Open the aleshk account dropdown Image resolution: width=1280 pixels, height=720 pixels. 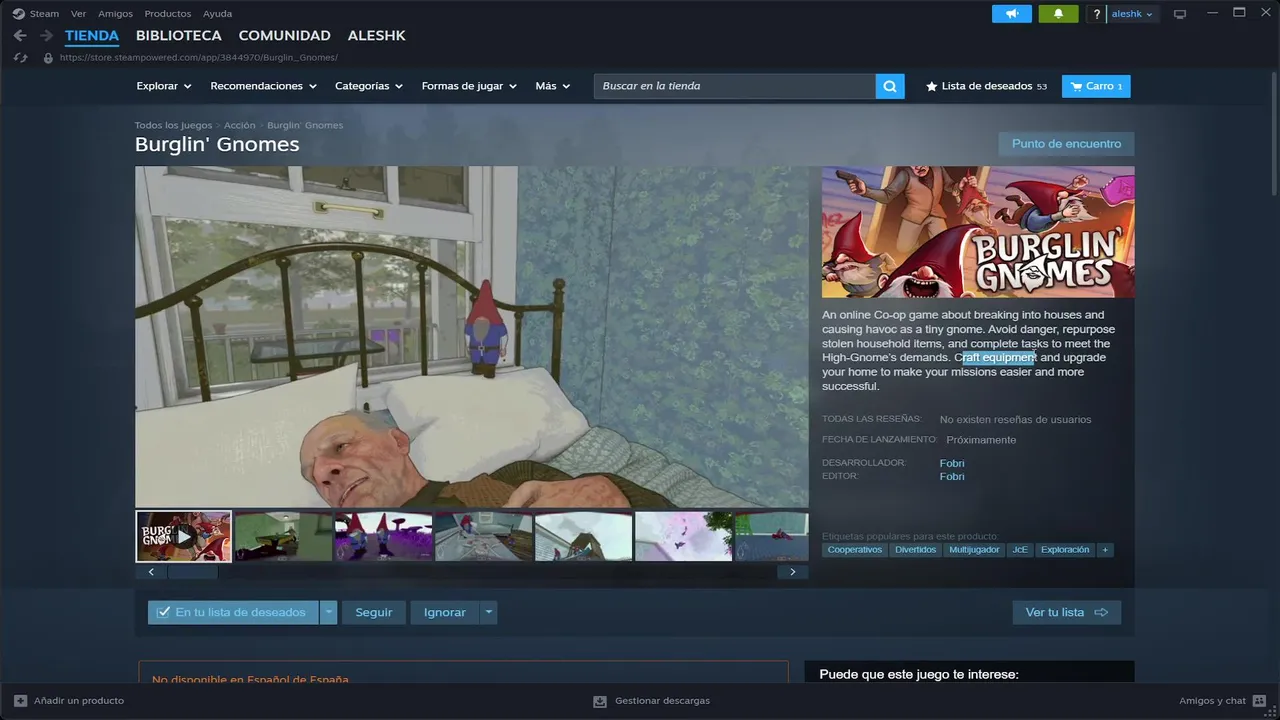tap(1133, 14)
